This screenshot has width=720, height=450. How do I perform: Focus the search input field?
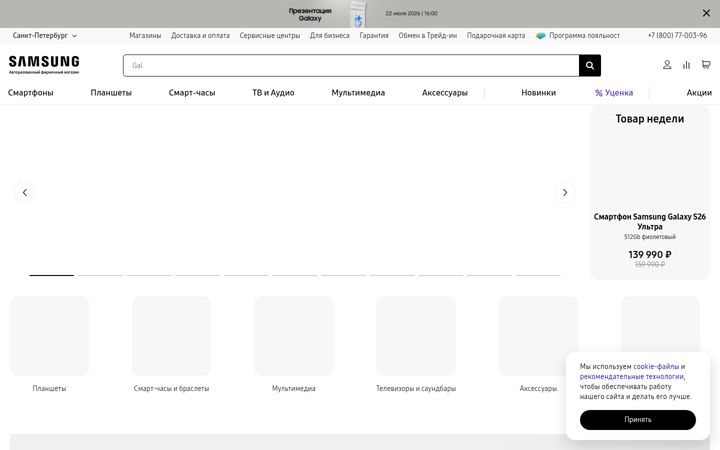[x=351, y=66]
